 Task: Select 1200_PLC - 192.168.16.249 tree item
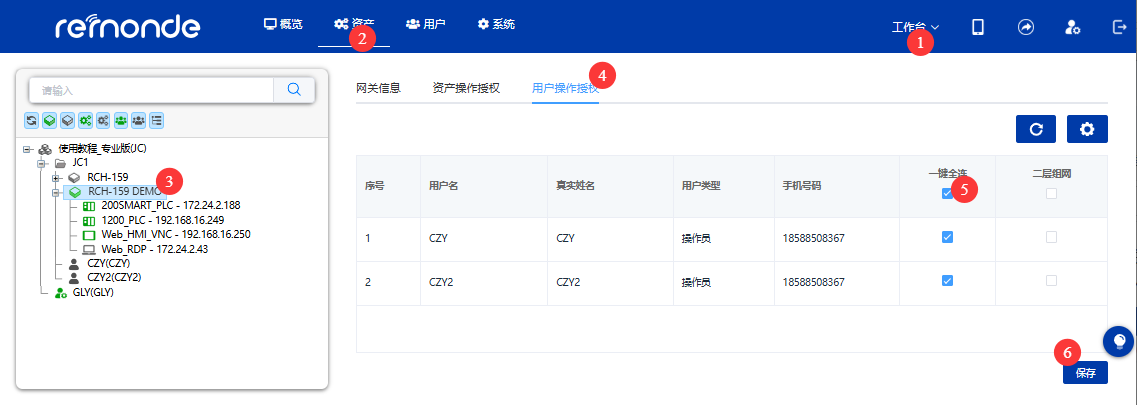click(x=163, y=221)
